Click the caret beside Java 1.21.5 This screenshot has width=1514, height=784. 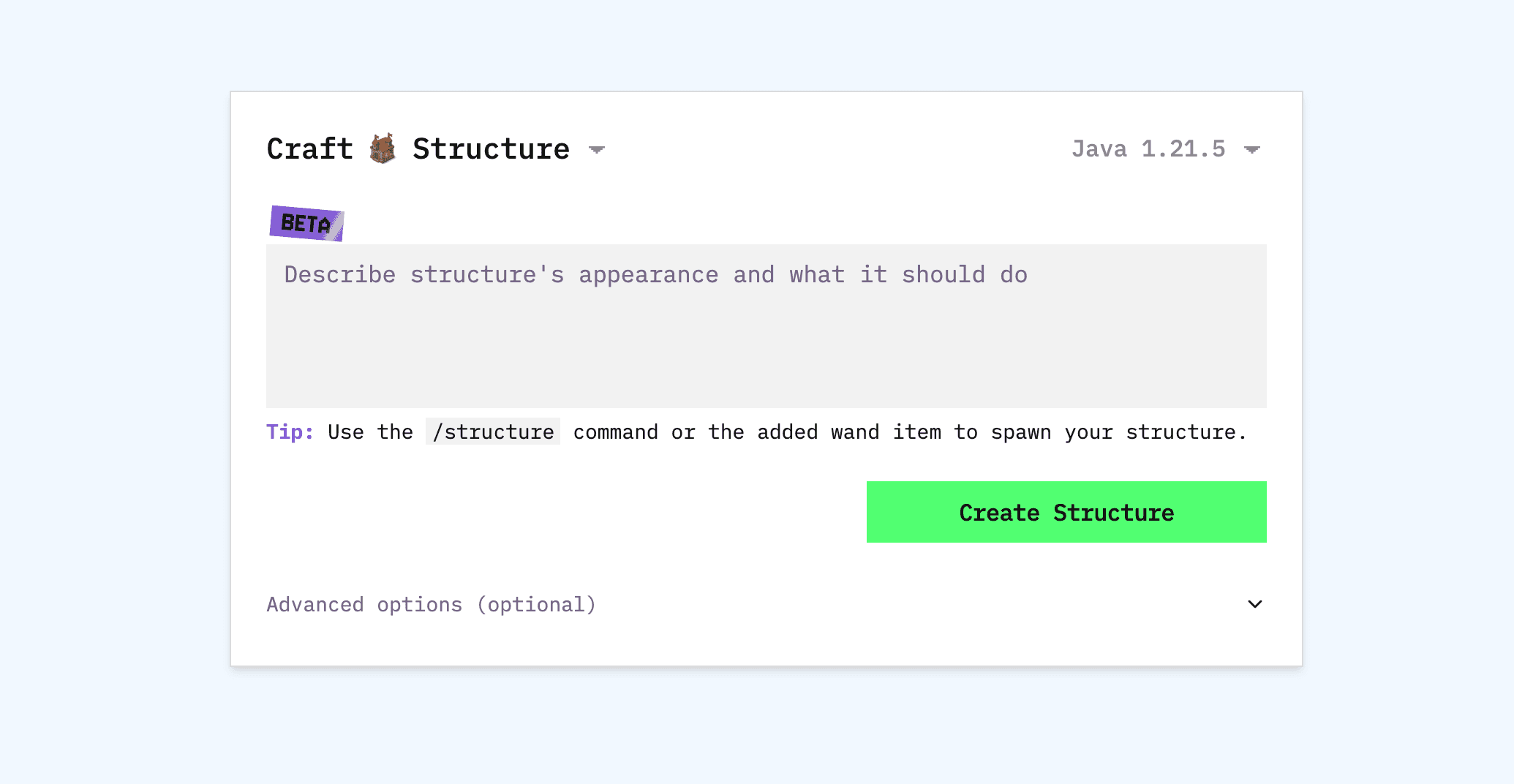tap(1252, 149)
